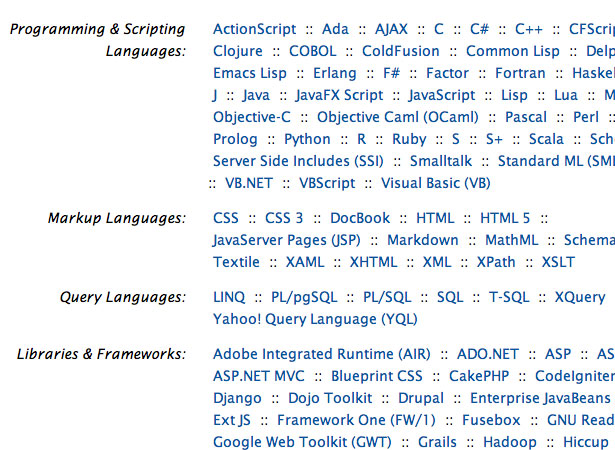Click the XPath link
Screen dimensions: 615x450
click(x=496, y=262)
